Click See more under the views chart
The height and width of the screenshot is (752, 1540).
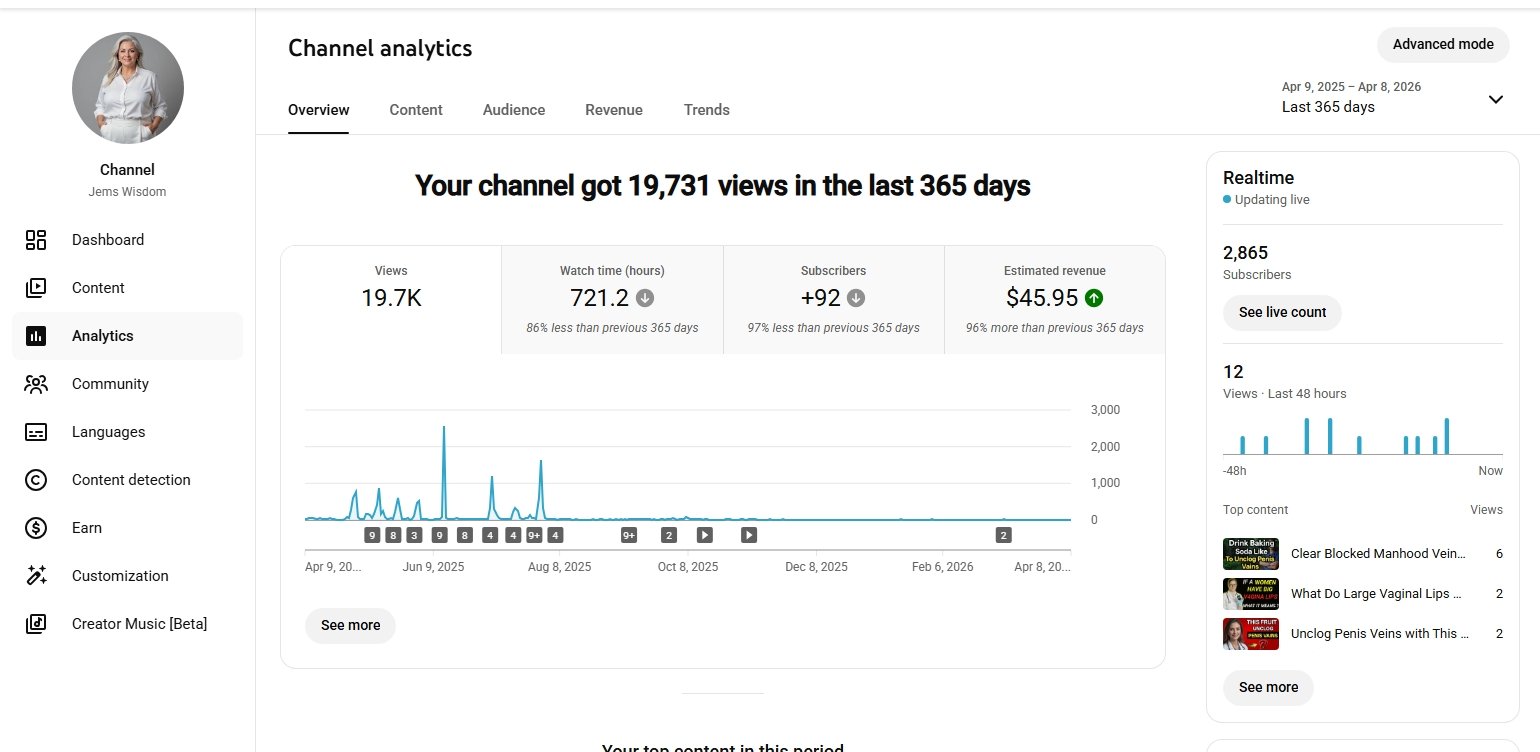coord(350,625)
